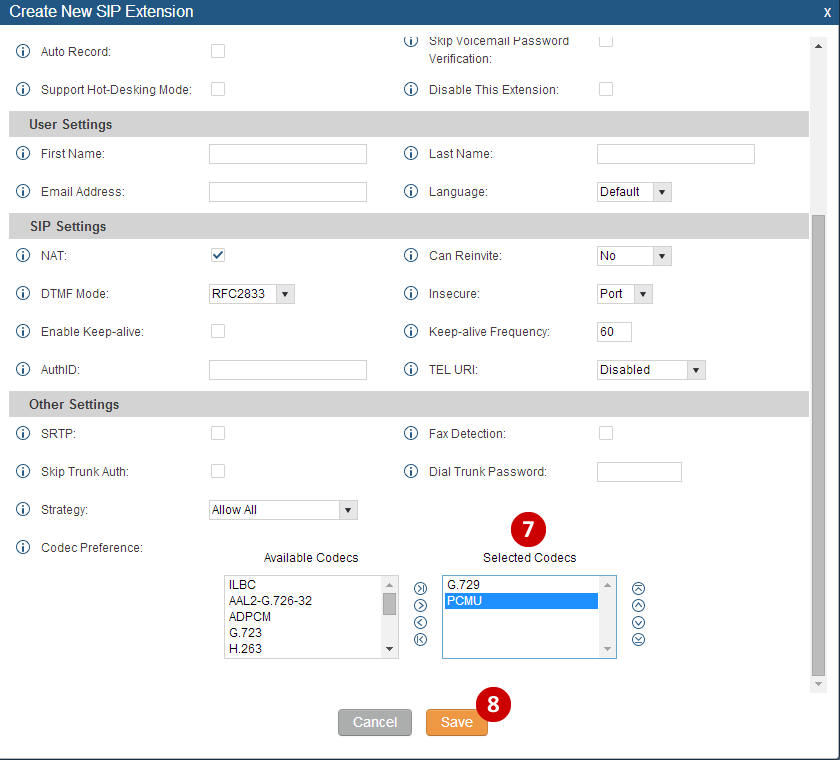Viewport: 840px width, 760px height.
Task: Select G.729 in Selected Codecs list
Action: [520, 585]
